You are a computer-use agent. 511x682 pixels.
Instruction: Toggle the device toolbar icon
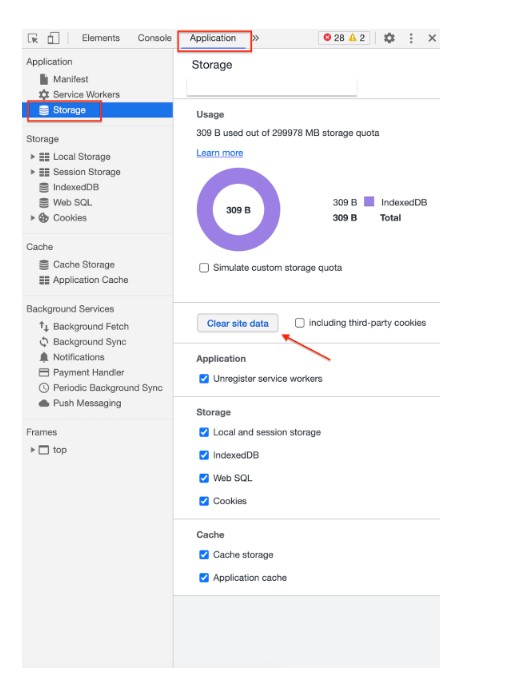tap(53, 38)
